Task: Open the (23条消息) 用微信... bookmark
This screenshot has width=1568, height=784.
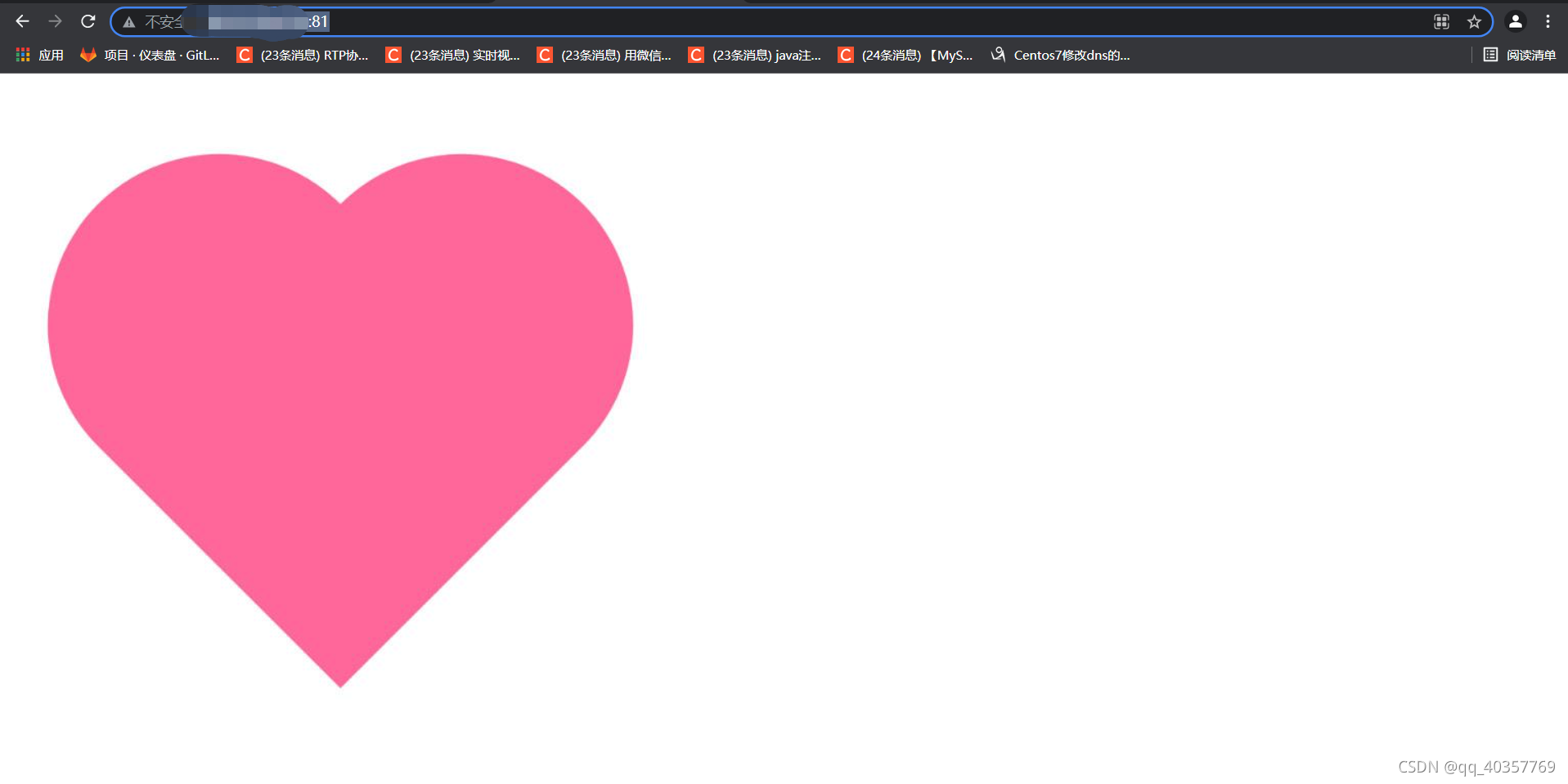Action: tap(604, 55)
